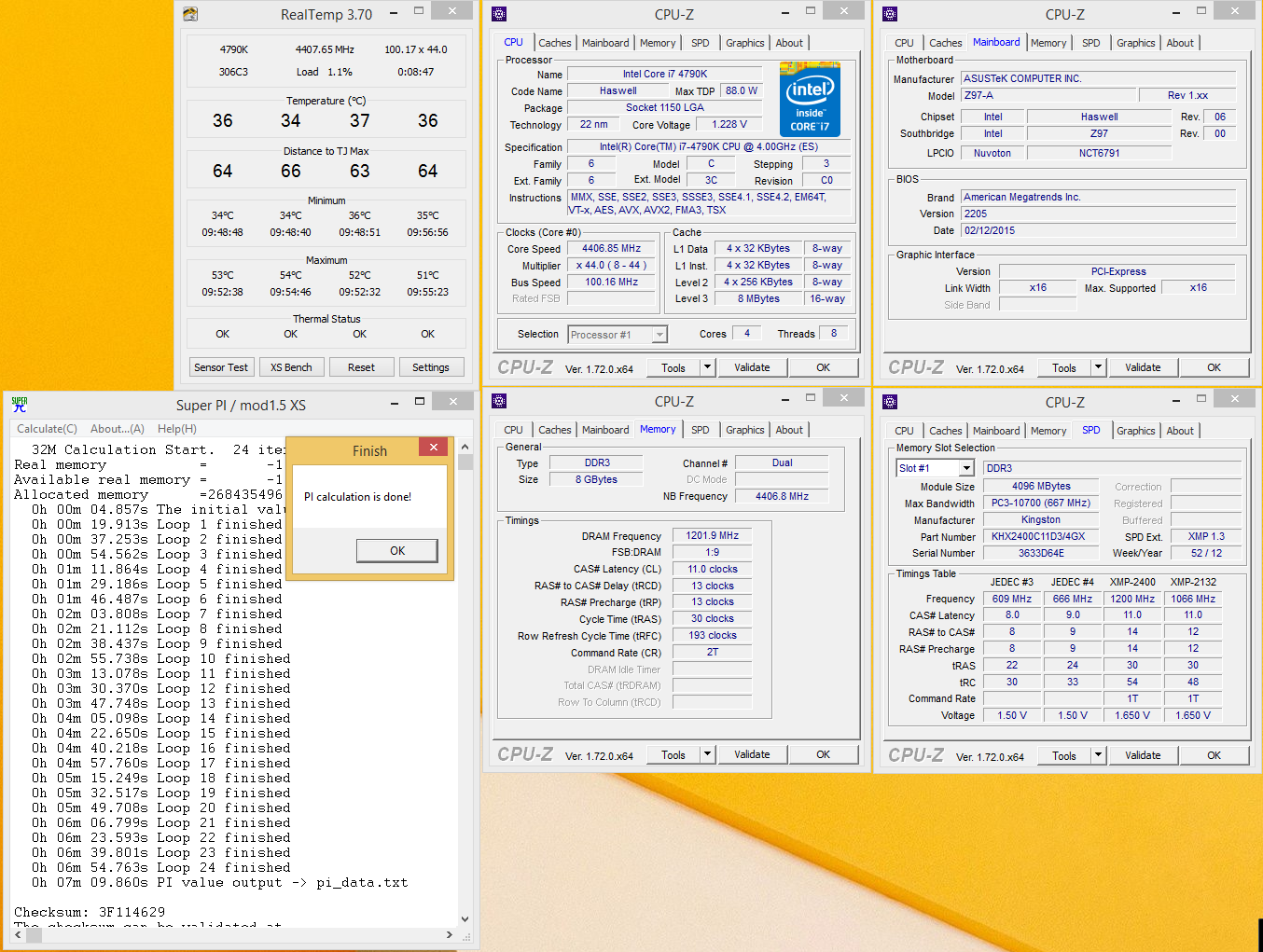The height and width of the screenshot is (952, 1263).
Task: Click motherboard Model field Z97-A
Action: pyautogui.click(x=1049, y=95)
